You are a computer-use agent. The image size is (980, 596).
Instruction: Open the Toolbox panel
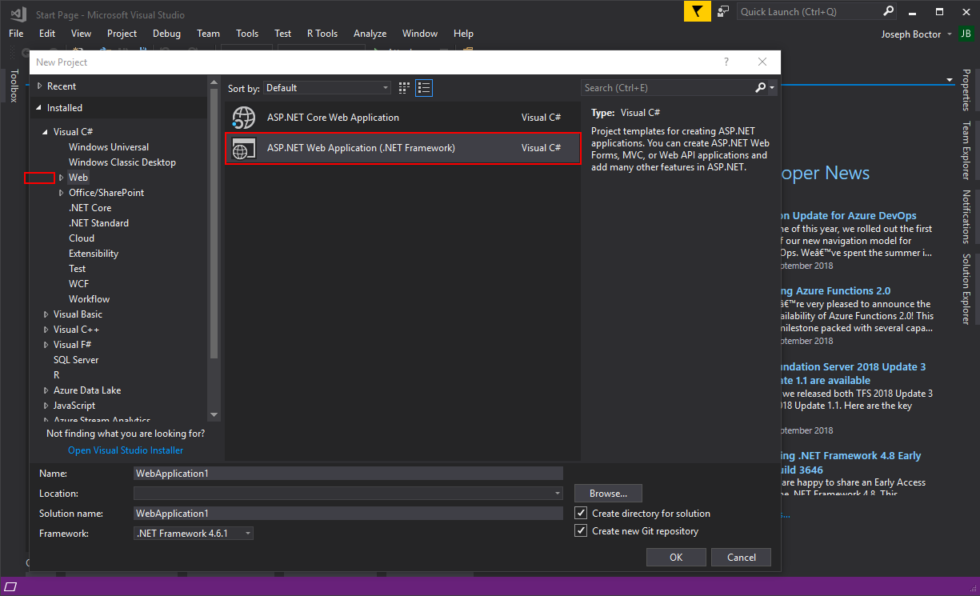pos(12,85)
